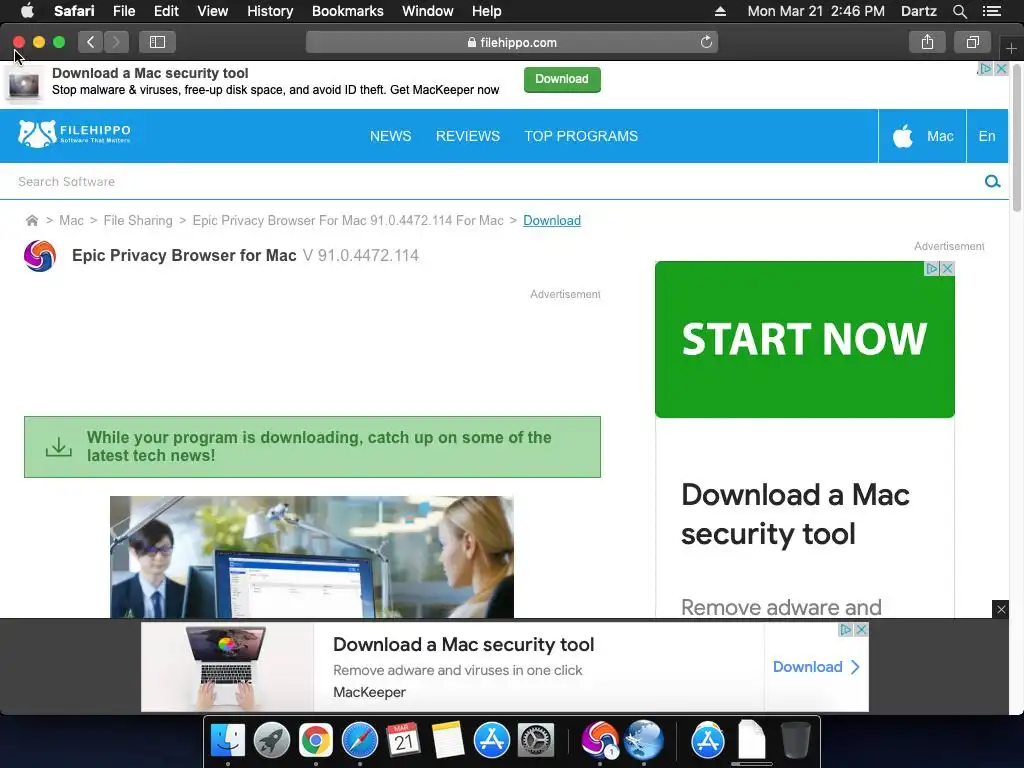Reload the page with the refresh icon
The height and width of the screenshot is (768, 1024).
pyautogui.click(x=706, y=42)
